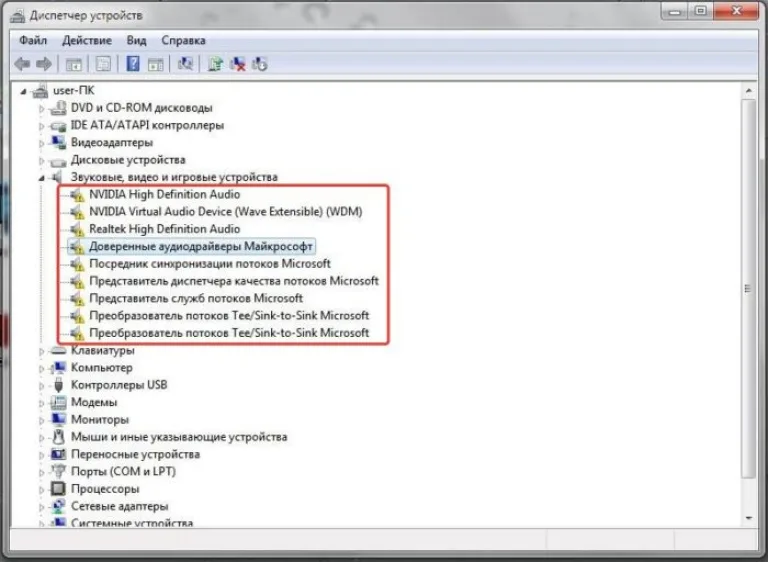Toggle the console tree toolbar icon

(74, 64)
